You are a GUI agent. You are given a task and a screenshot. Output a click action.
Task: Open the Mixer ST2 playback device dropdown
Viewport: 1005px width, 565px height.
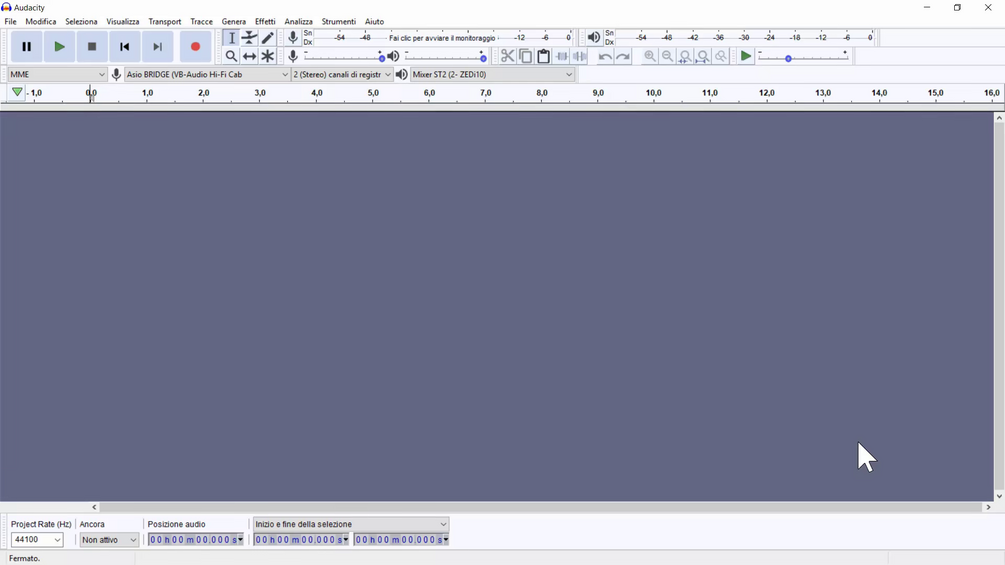tap(492, 74)
